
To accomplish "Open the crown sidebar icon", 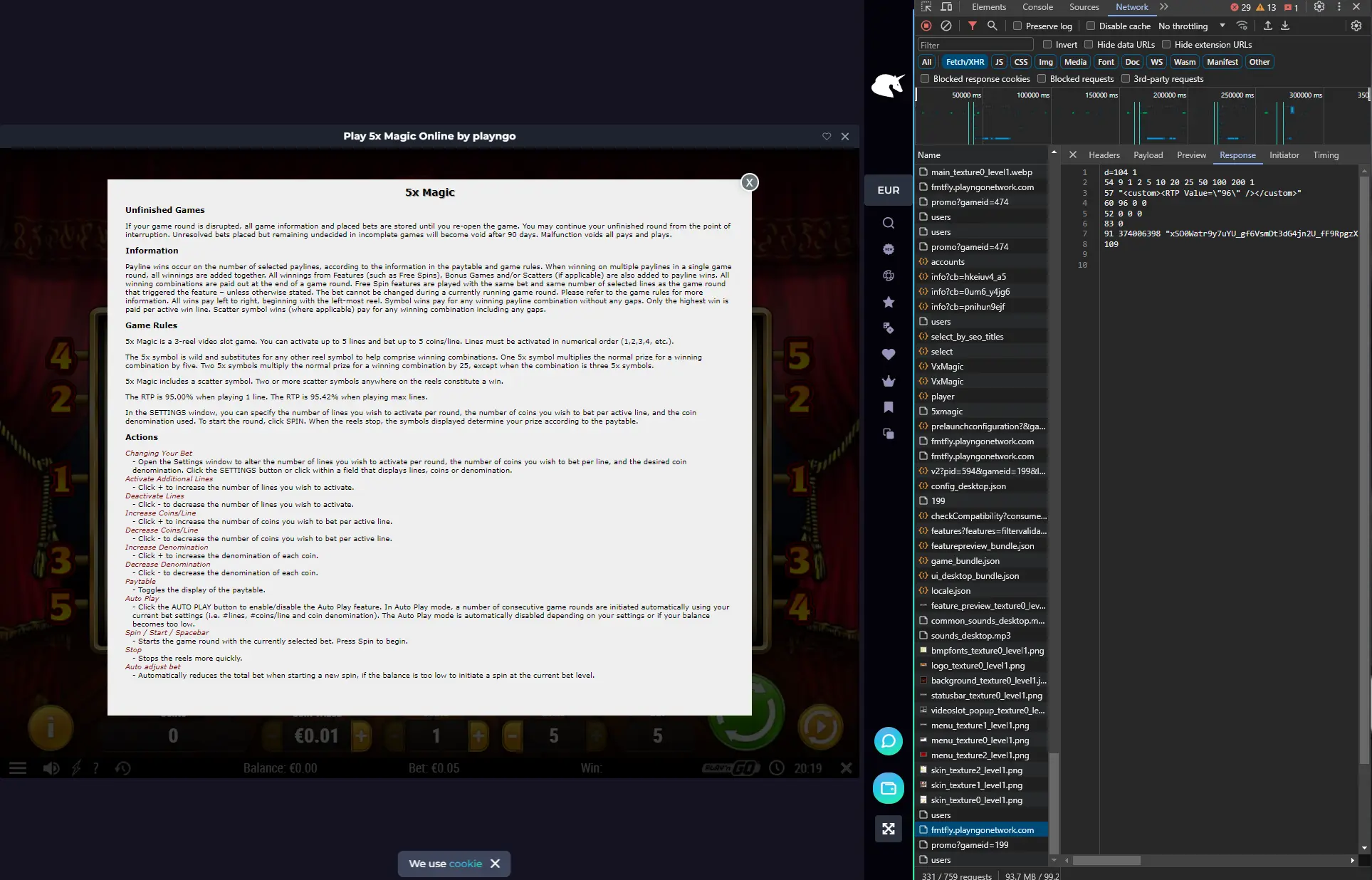I will pos(889,381).
